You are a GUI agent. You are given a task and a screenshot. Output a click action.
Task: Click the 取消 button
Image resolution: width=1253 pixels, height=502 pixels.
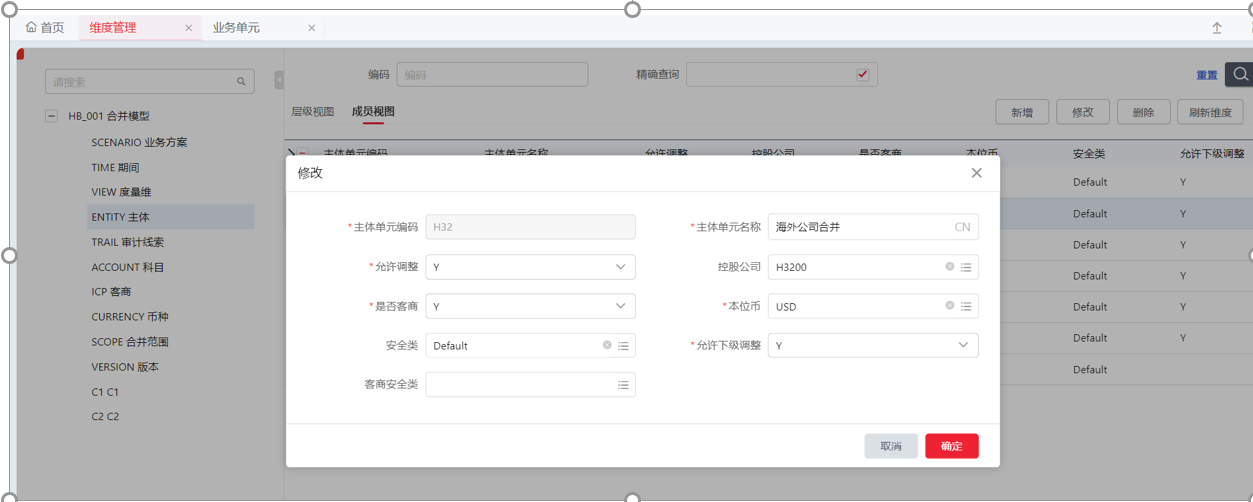890,446
